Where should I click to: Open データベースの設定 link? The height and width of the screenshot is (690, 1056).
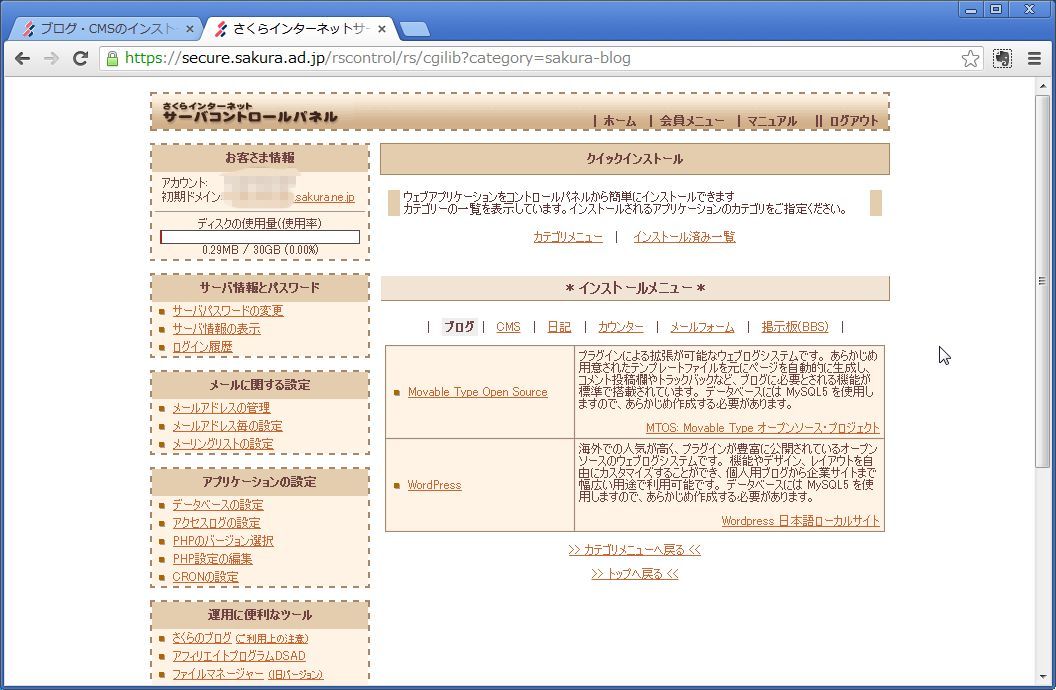click(218, 505)
